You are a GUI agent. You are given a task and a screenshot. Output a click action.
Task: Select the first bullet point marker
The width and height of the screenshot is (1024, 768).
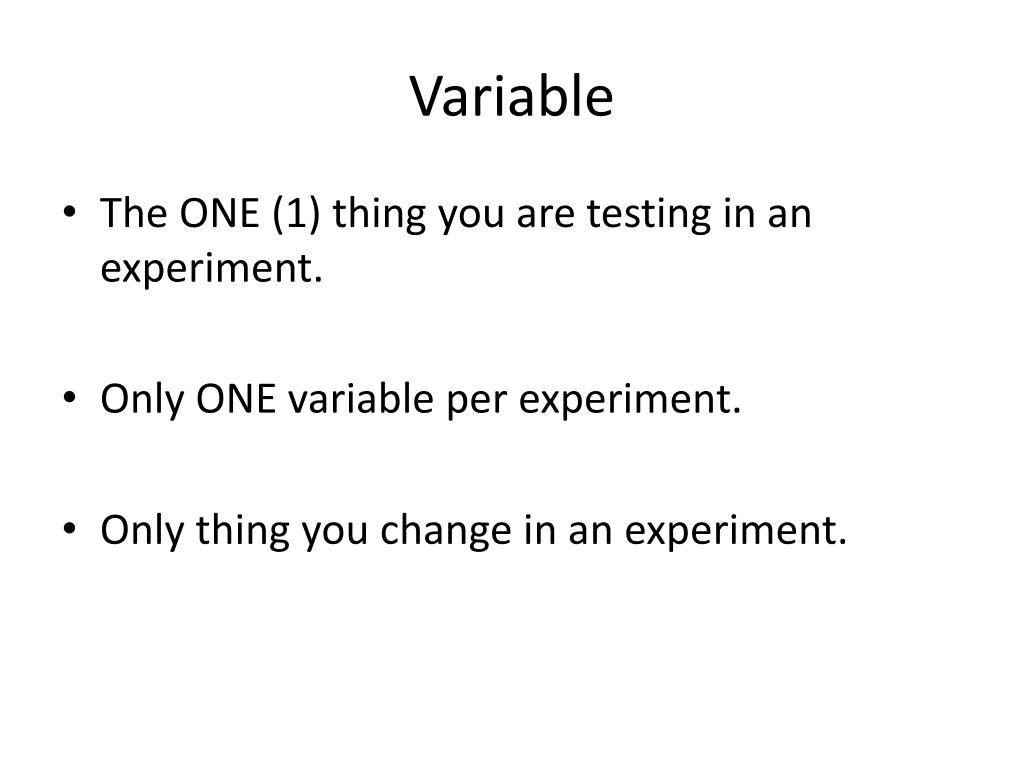point(70,212)
